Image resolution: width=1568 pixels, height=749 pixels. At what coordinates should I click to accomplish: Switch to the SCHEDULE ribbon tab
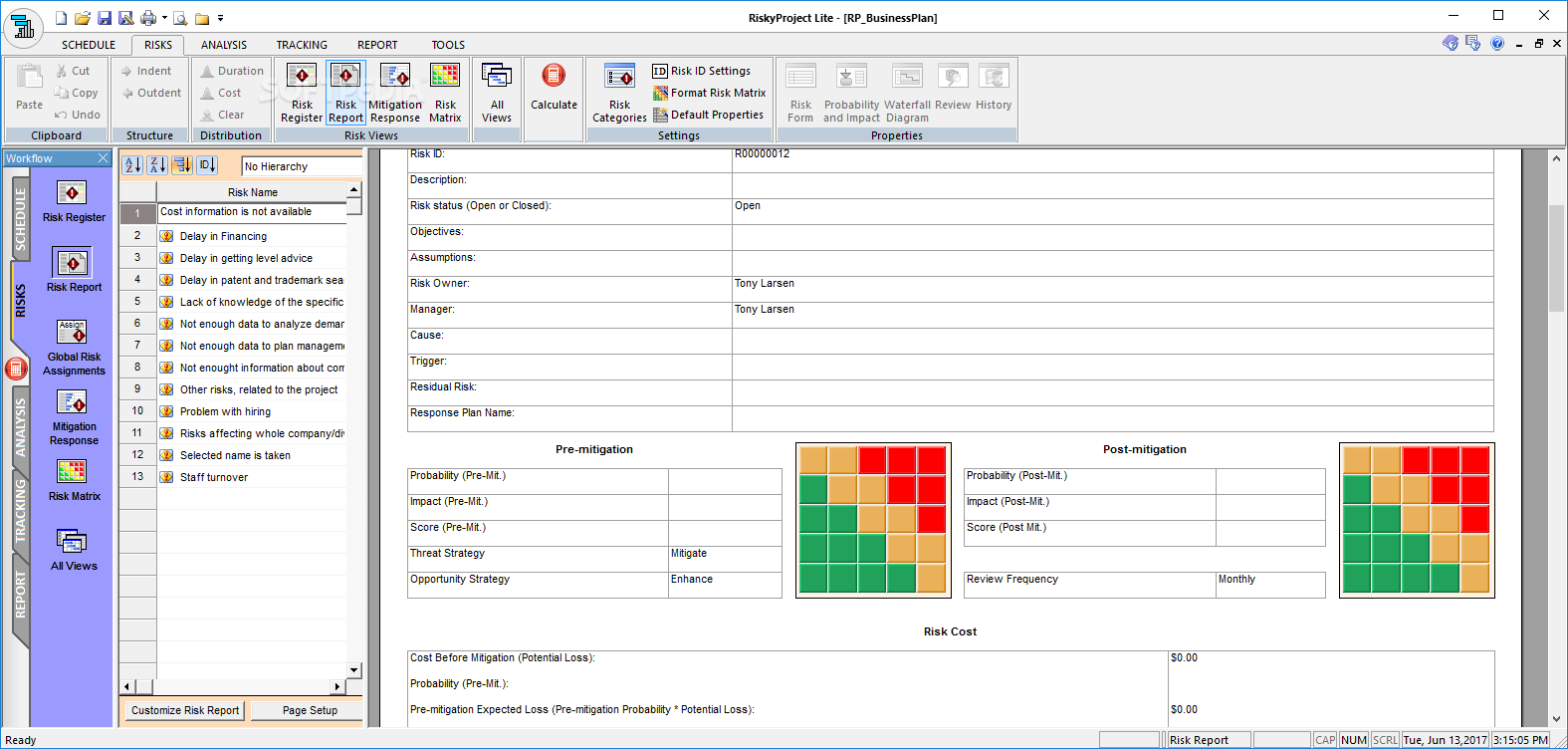pyautogui.click(x=89, y=45)
